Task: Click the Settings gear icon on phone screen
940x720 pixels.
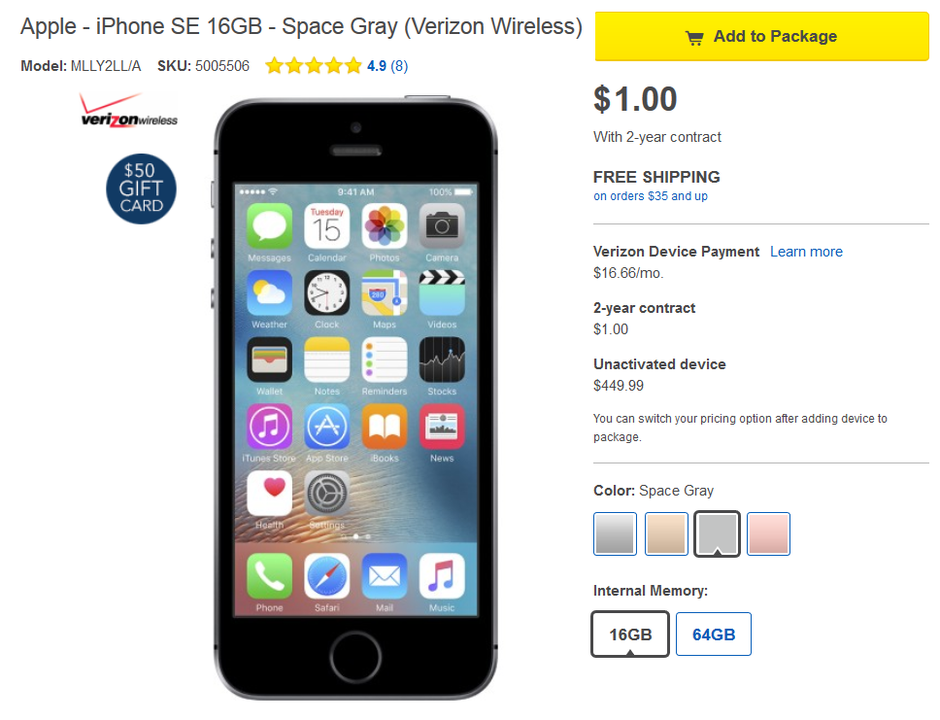Action: tap(327, 493)
